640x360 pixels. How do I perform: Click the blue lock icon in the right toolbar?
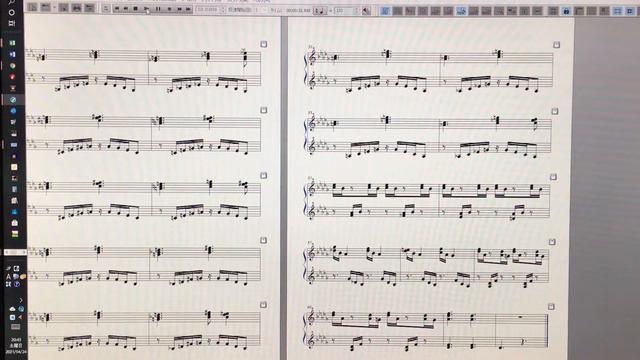566,11
